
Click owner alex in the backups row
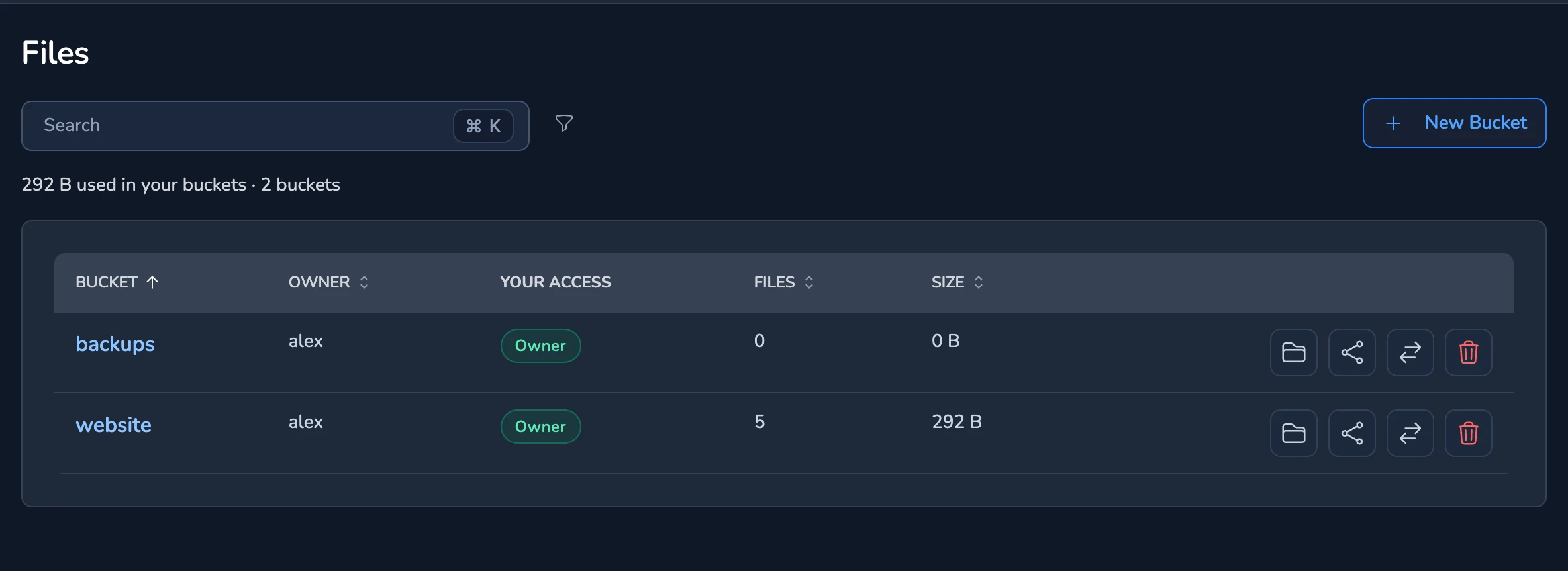click(306, 341)
